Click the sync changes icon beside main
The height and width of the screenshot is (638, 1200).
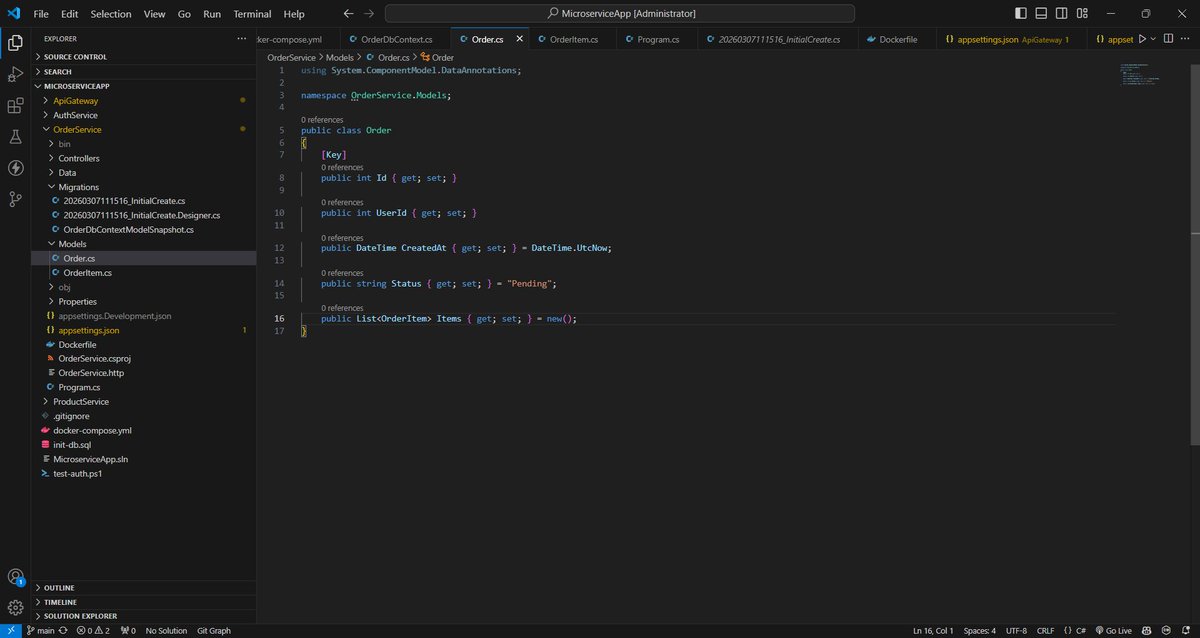[x=65, y=631]
